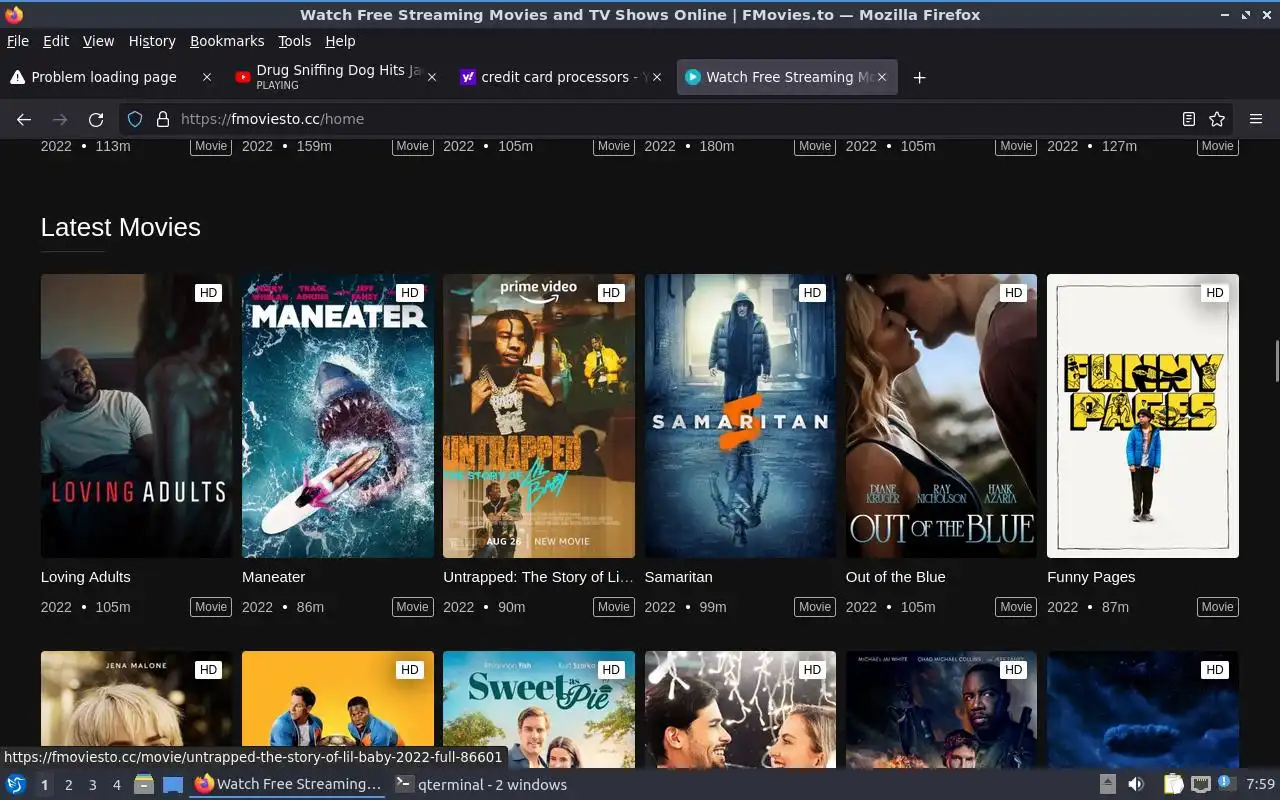Image resolution: width=1280 pixels, height=800 pixels.
Task: Open the Out of the Blue poster
Action: pos(941,416)
